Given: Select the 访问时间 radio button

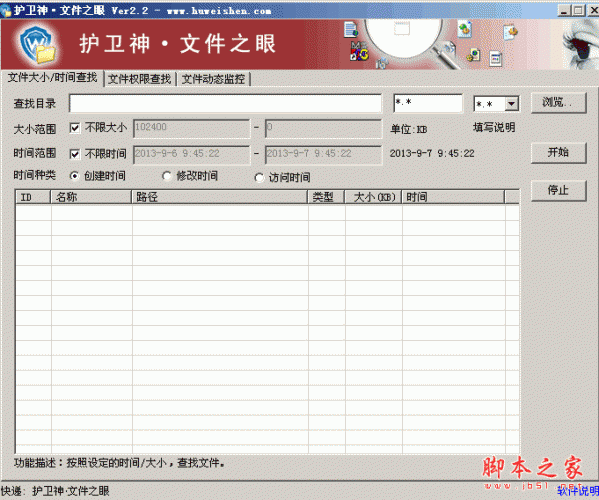Looking at the screenshot, I should tap(259, 178).
